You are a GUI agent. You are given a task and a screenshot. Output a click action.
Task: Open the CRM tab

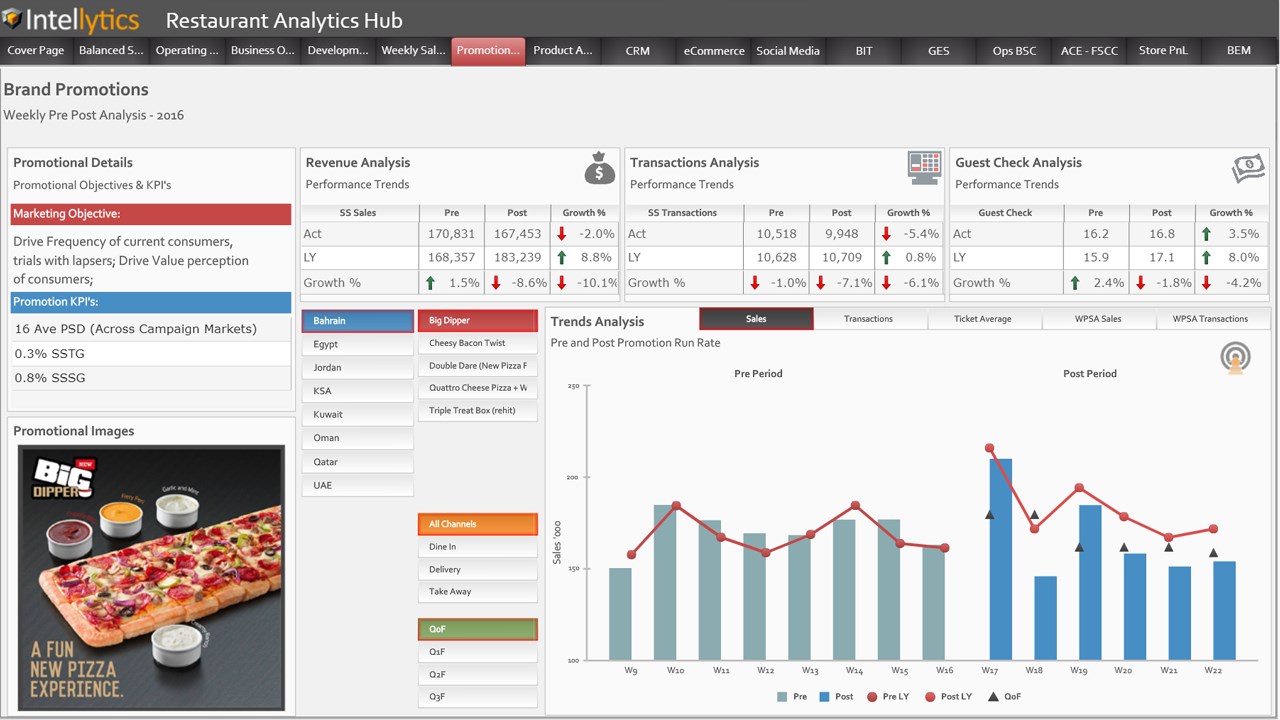(638, 51)
